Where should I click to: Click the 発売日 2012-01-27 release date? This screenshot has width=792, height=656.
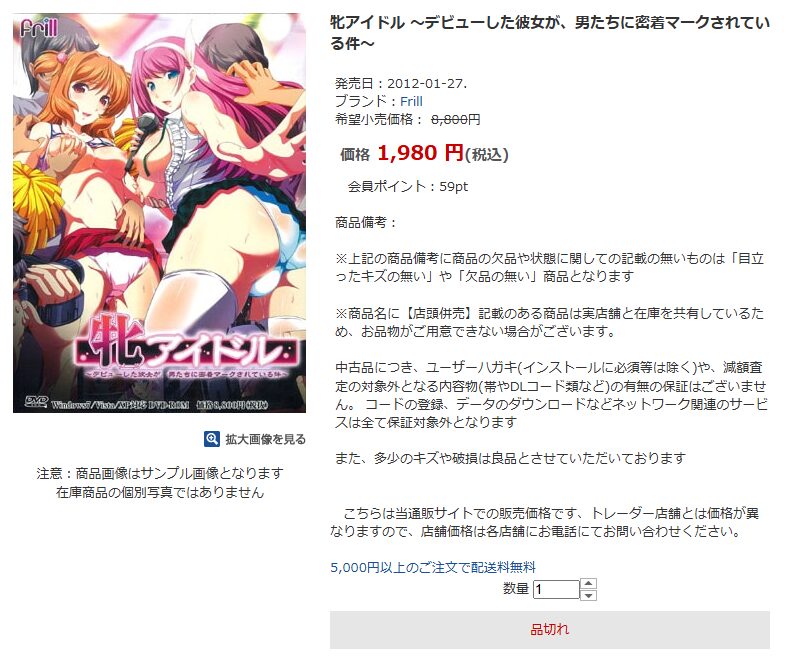coord(401,83)
